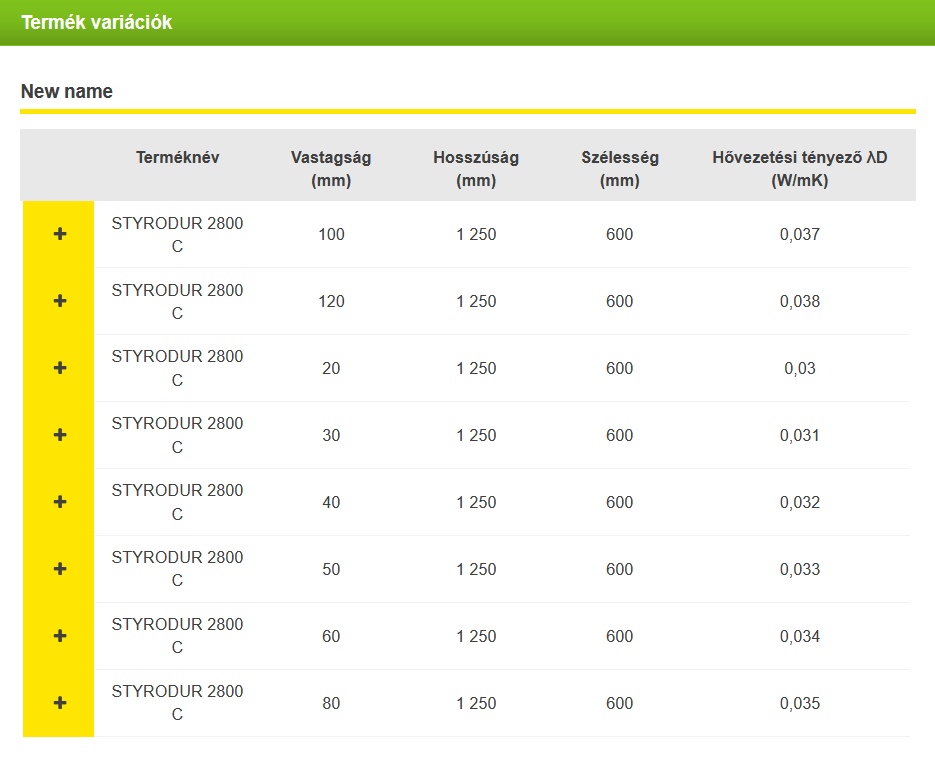Click the lambda value 0,037
935x771 pixels.
(x=800, y=234)
